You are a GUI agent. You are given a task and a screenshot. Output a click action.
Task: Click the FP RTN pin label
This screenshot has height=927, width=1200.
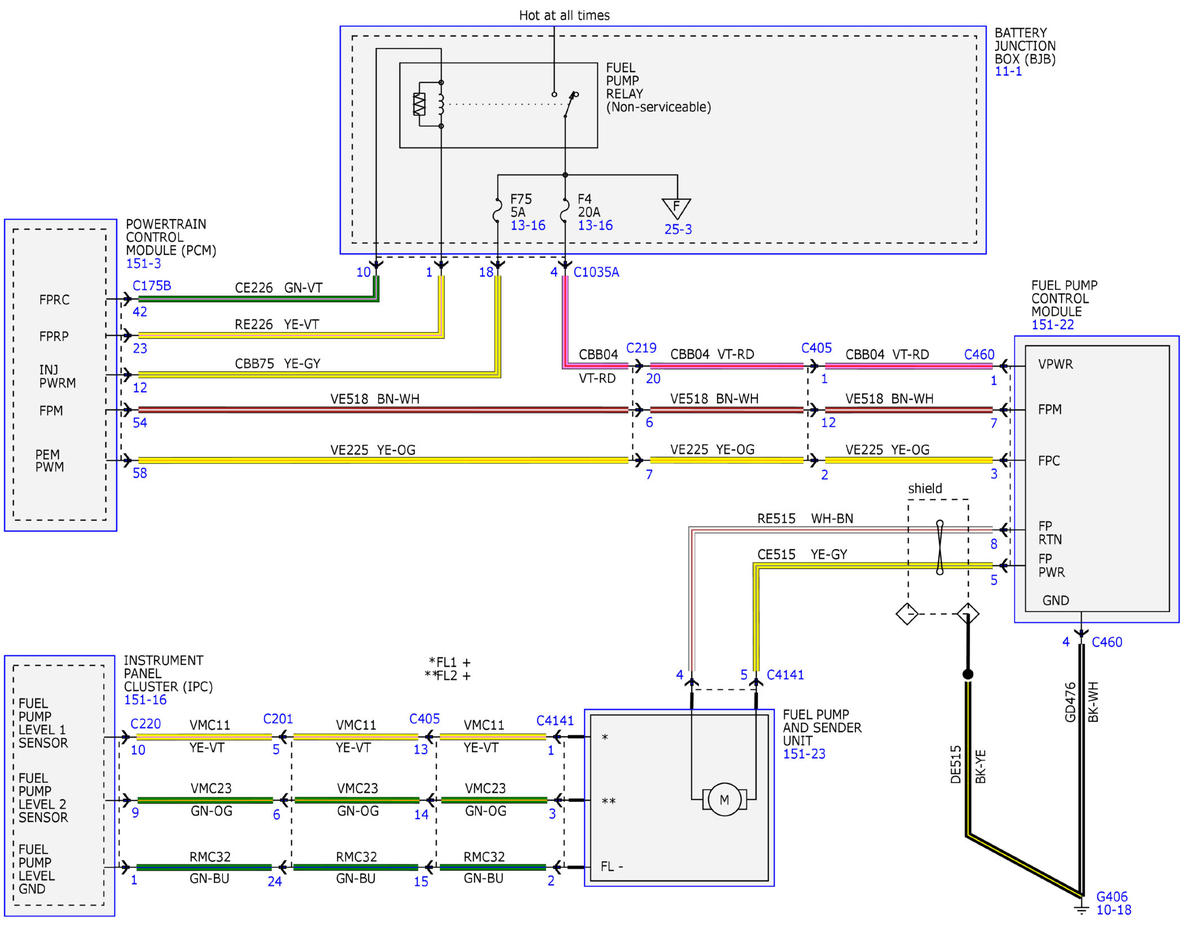pos(1052,532)
